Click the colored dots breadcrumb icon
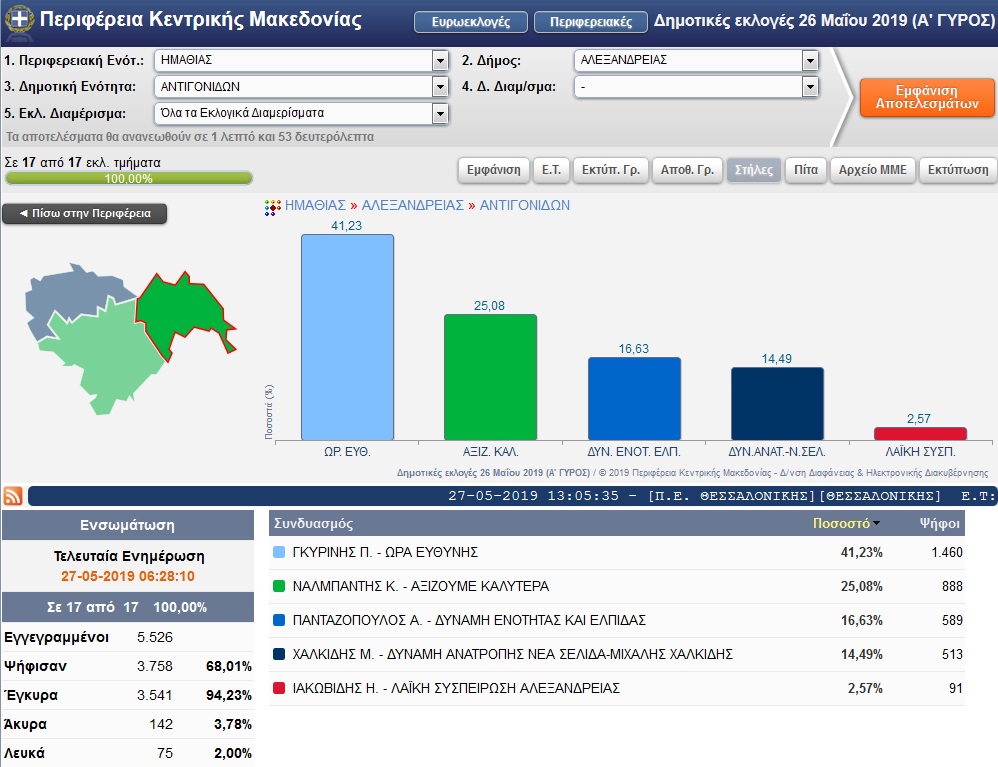Viewport: 998px width, 767px height. pos(272,207)
